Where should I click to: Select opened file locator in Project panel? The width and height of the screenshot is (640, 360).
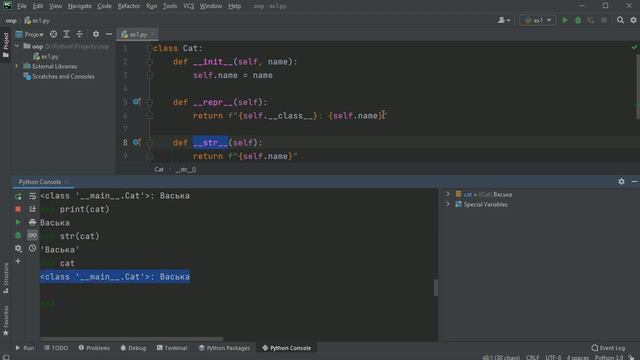pos(53,34)
